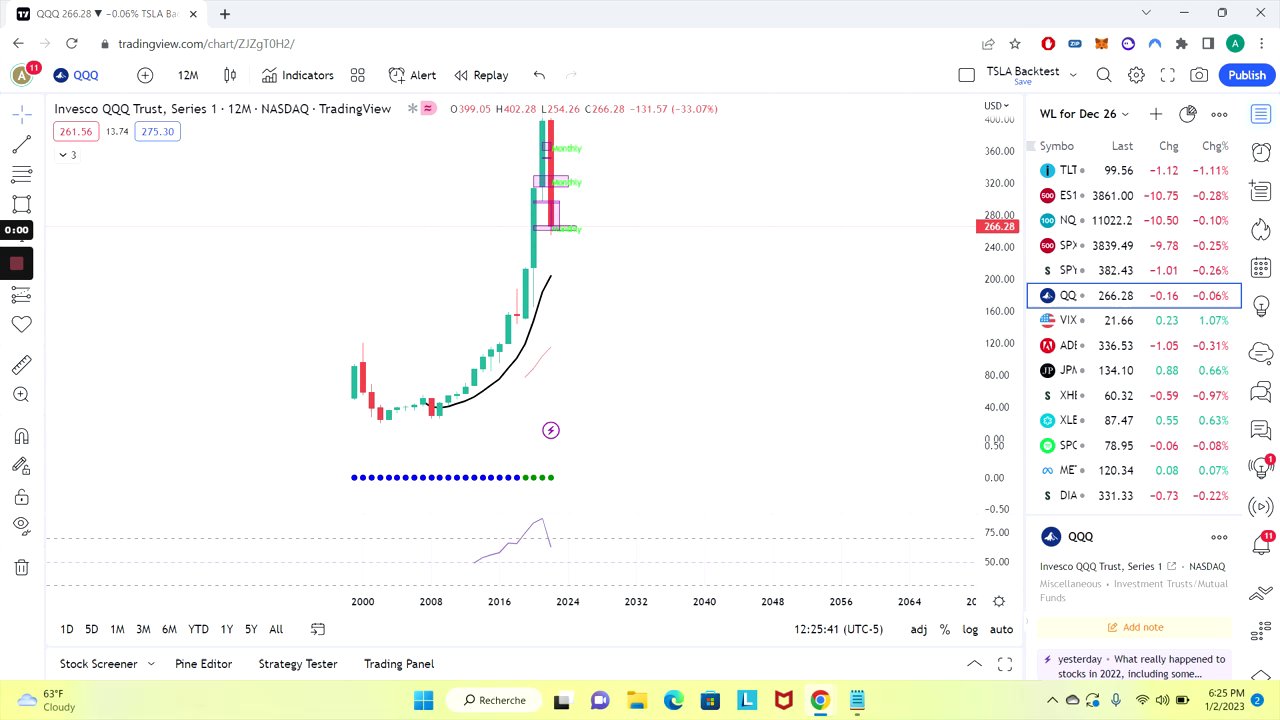Open watchlist advanced view pie icon
1280x720 pixels.
click(x=1188, y=114)
